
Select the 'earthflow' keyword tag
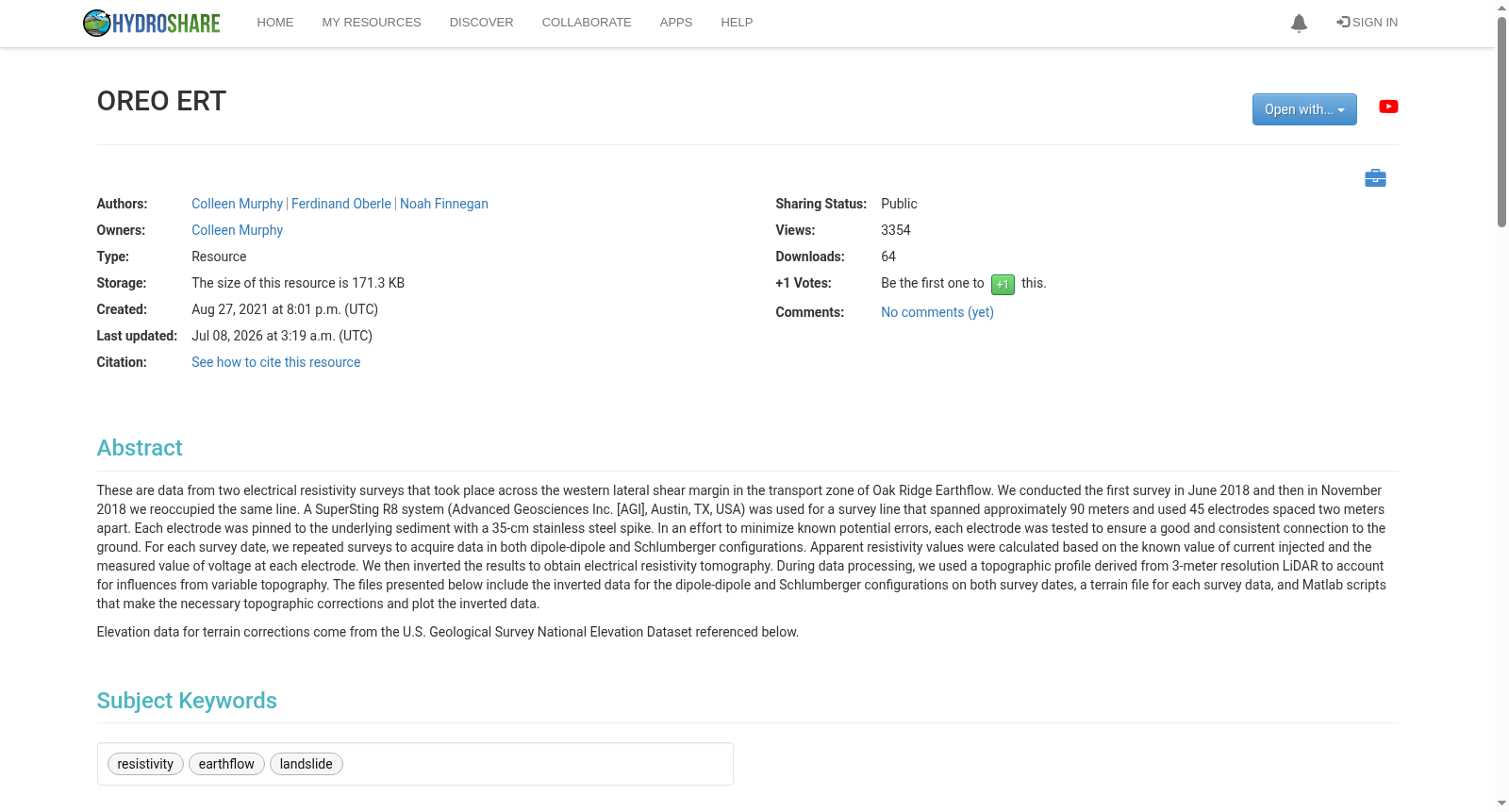coord(226,764)
